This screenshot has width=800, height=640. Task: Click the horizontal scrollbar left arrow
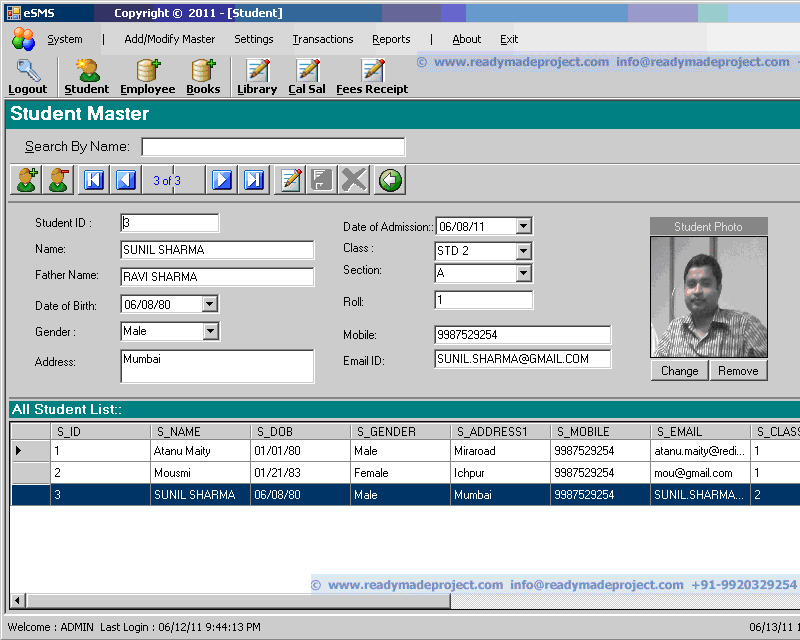pos(18,601)
